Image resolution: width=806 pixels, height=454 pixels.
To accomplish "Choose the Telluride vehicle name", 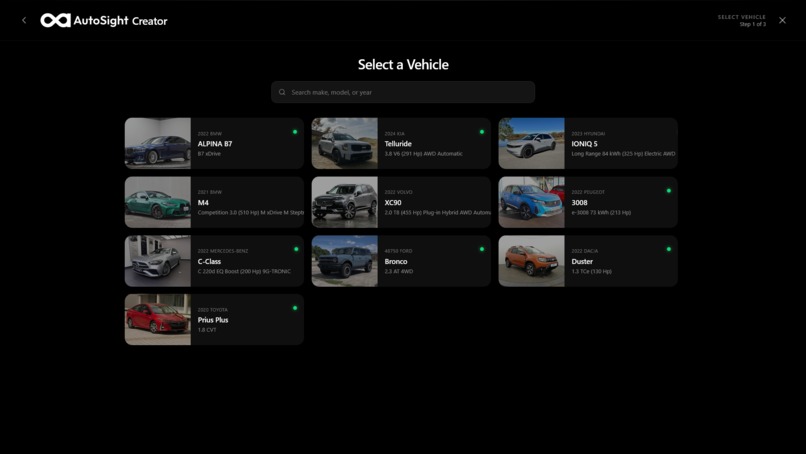I will pyautogui.click(x=398, y=144).
